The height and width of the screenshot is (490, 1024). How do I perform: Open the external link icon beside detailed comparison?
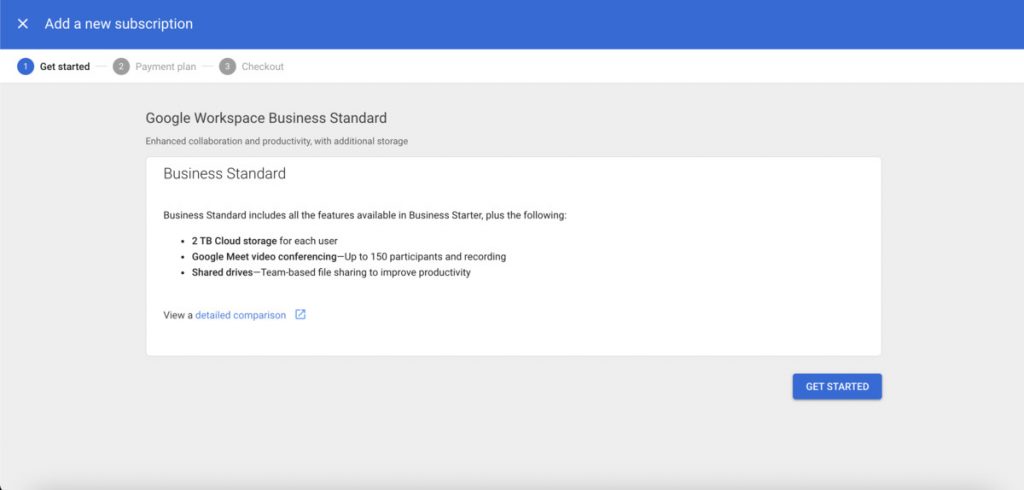coord(300,314)
